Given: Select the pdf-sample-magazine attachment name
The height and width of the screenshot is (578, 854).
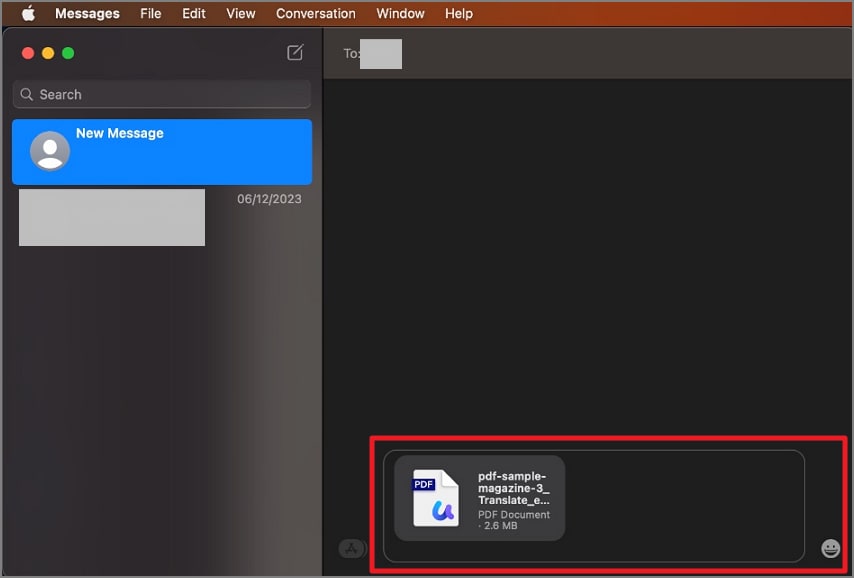Looking at the screenshot, I should click(514, 488).
